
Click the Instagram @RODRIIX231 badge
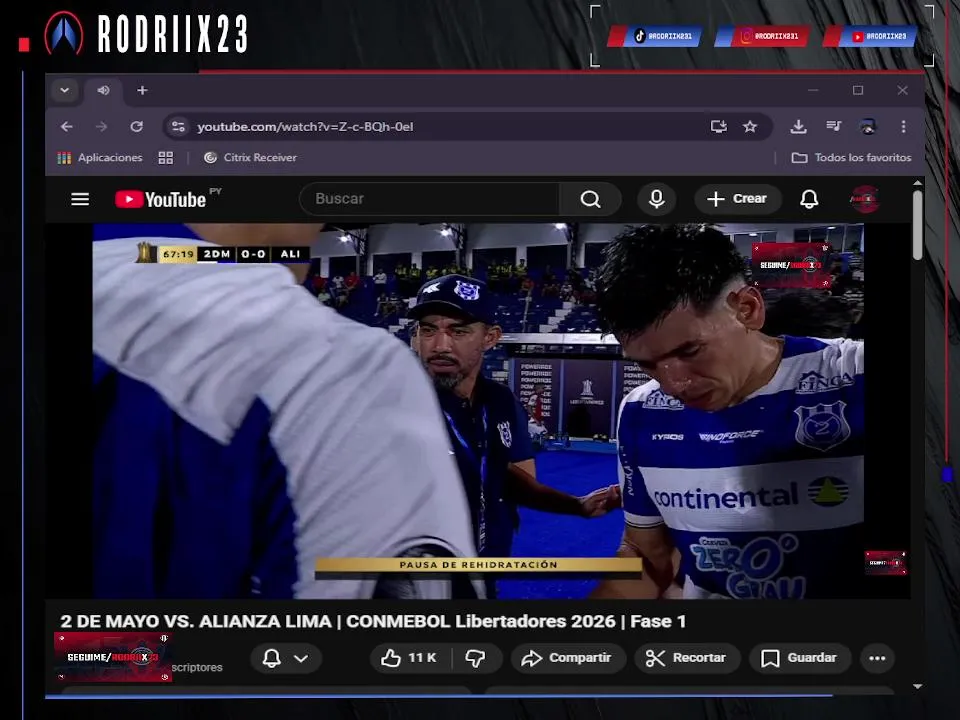(x=763, y=36)
